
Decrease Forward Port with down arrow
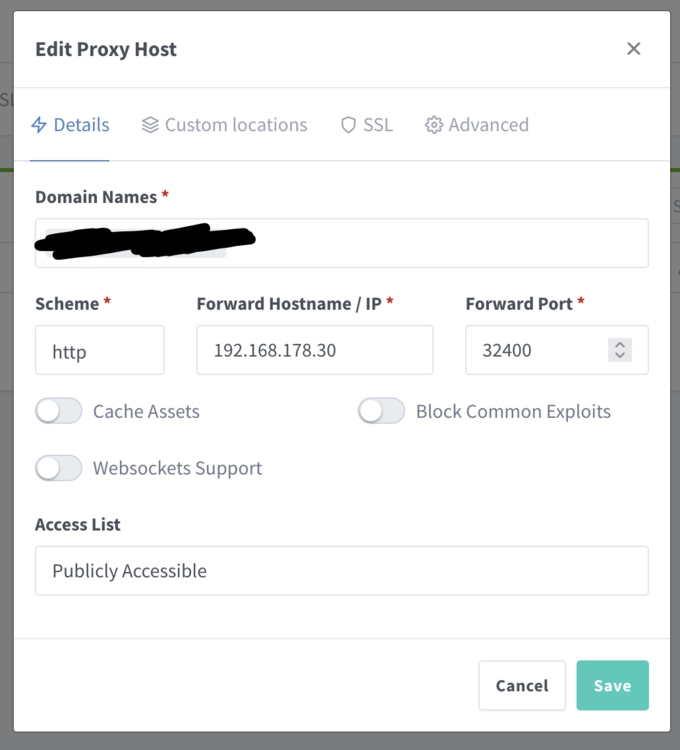pos(620,355)
